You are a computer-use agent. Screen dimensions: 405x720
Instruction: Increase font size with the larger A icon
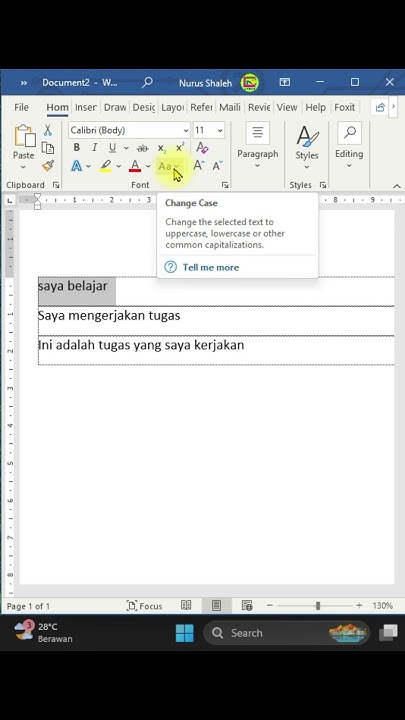198,166
